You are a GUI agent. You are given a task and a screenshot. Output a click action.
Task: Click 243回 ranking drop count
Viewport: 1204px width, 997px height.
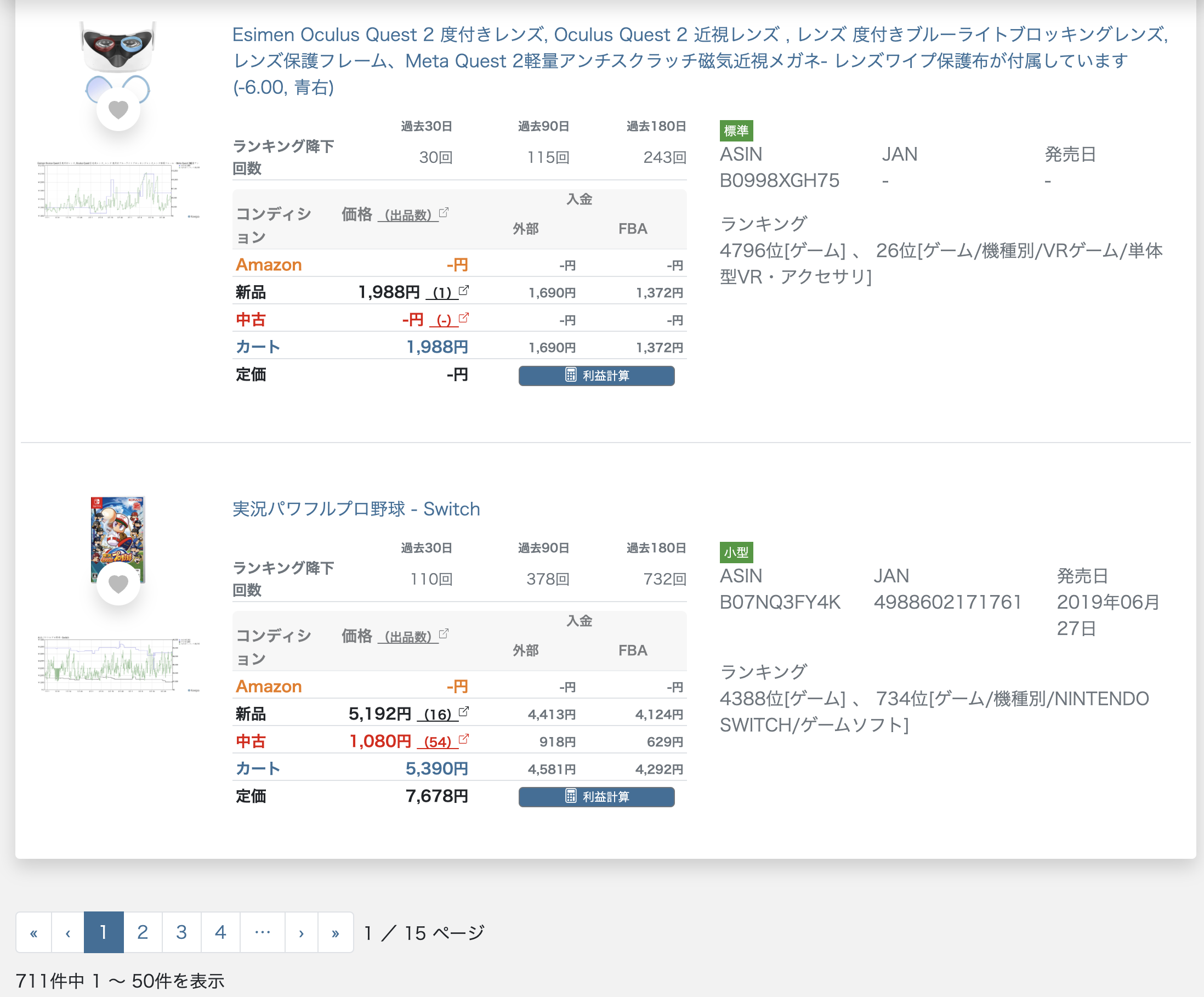click(x=665, y=157)
